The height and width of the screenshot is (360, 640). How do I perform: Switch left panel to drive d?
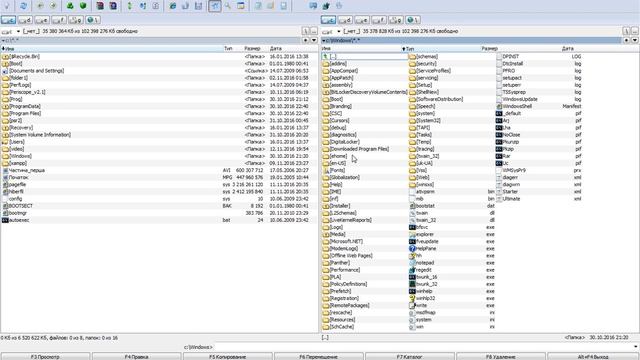click(x=25, y=20)
